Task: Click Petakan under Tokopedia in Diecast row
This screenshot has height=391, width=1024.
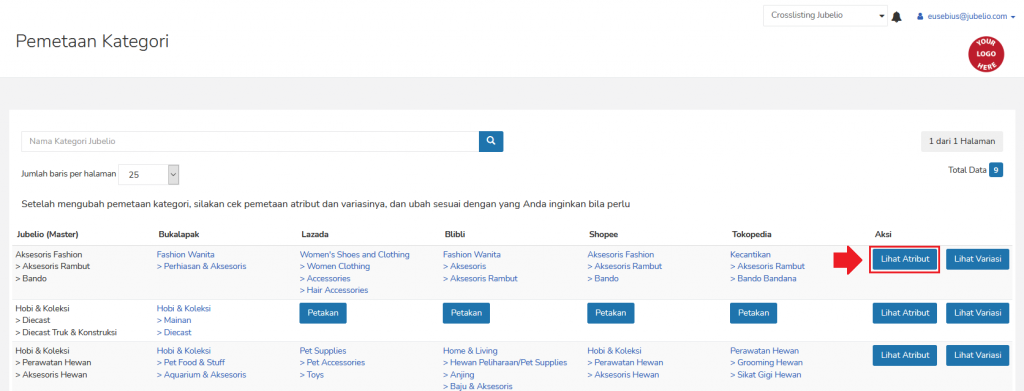Action: tap(754, 313)
